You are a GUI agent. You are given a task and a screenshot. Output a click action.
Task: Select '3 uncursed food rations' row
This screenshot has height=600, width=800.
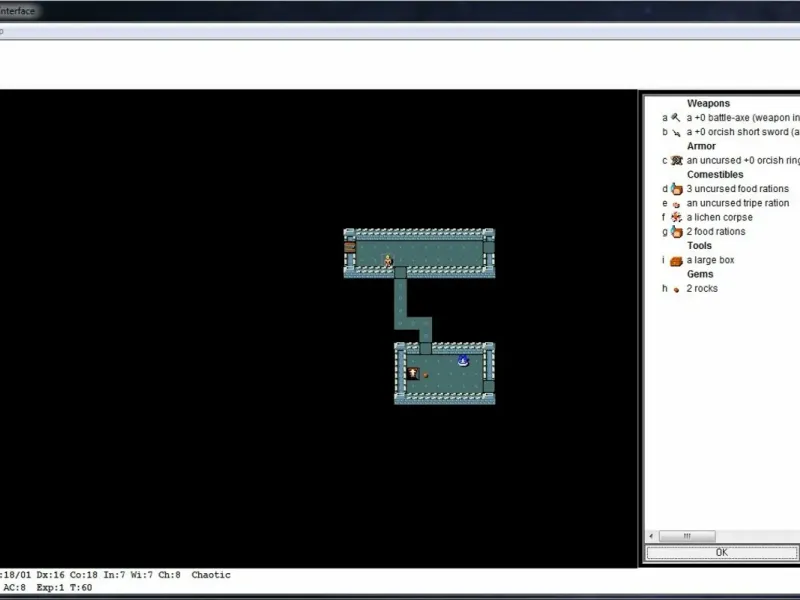point(726,189)
